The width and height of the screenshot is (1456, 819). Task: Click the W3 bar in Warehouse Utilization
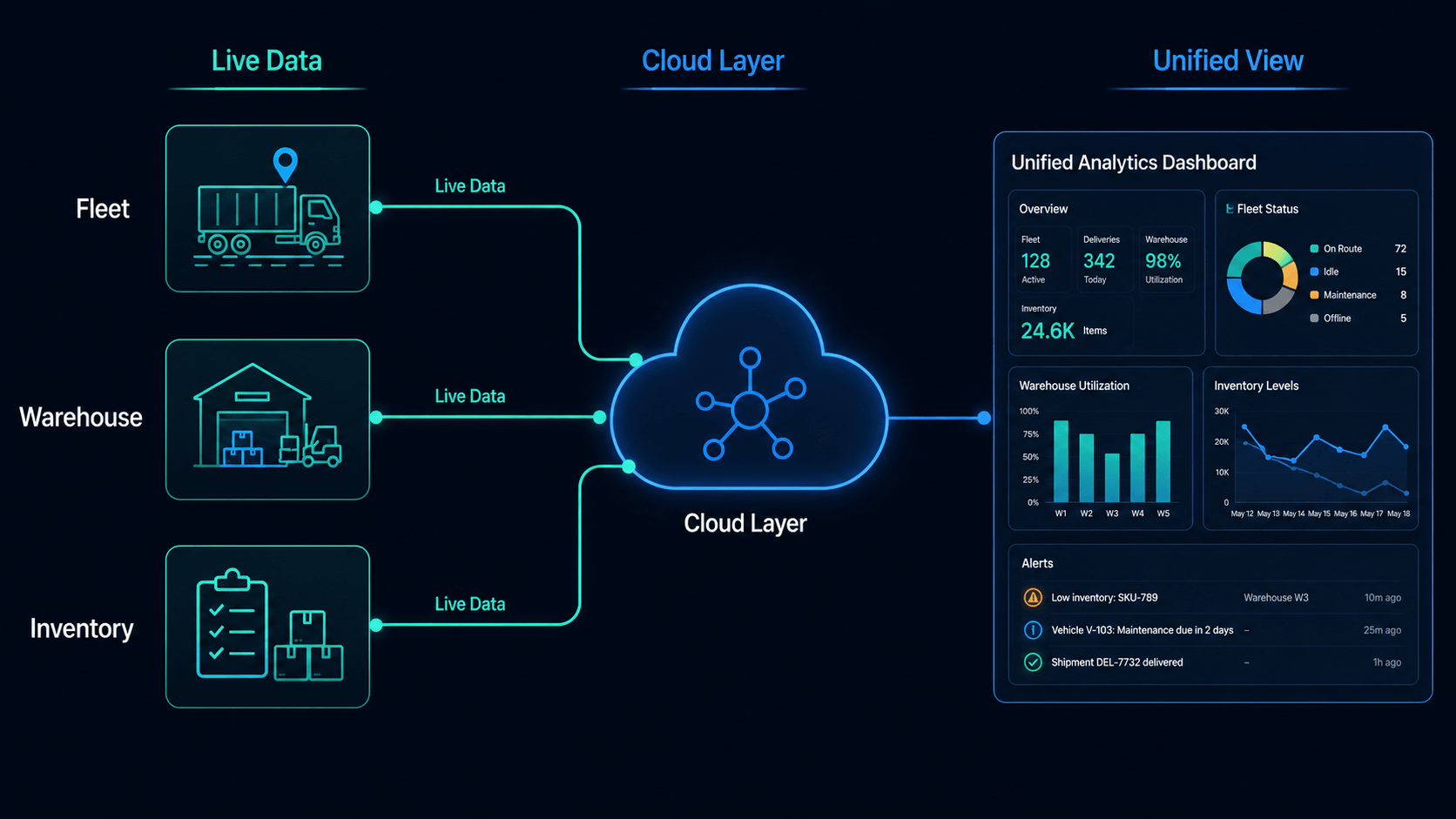click(x=1112, y=478)
